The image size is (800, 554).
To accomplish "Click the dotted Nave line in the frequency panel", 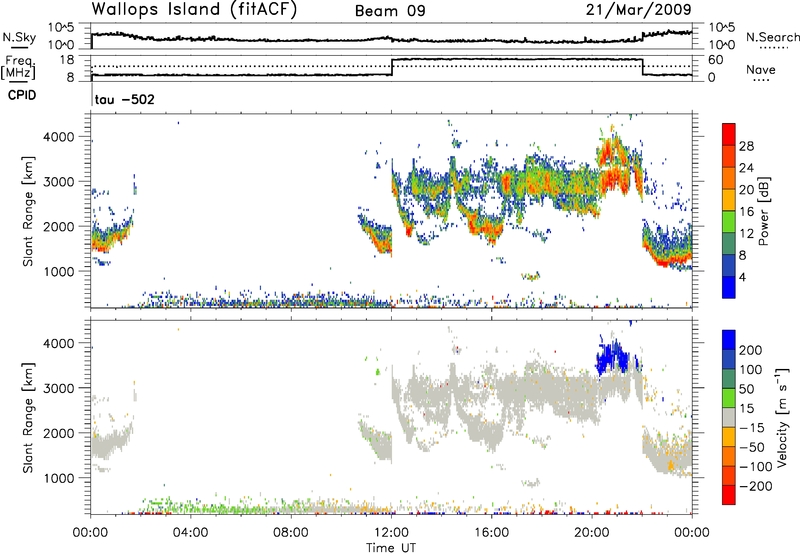I will (391, 66).
